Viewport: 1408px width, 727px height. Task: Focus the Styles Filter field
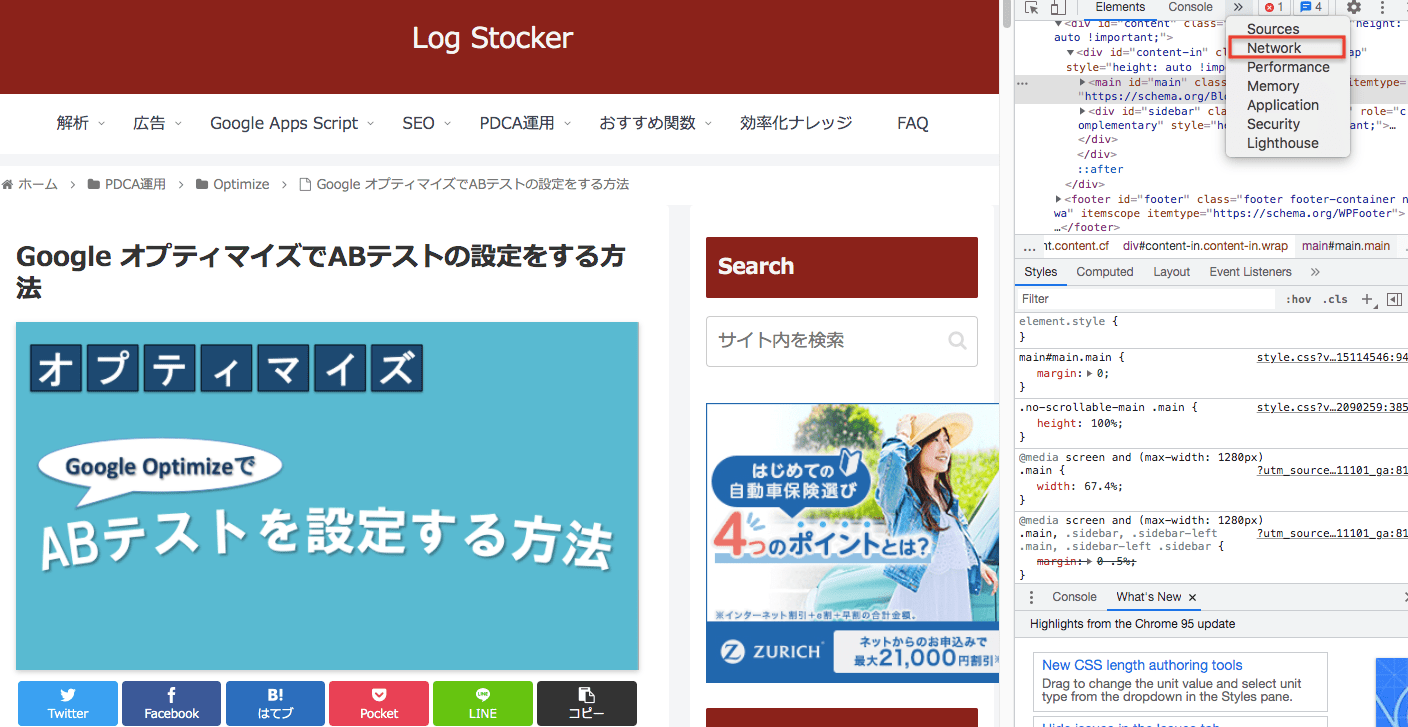click(x=1147, y=299)
